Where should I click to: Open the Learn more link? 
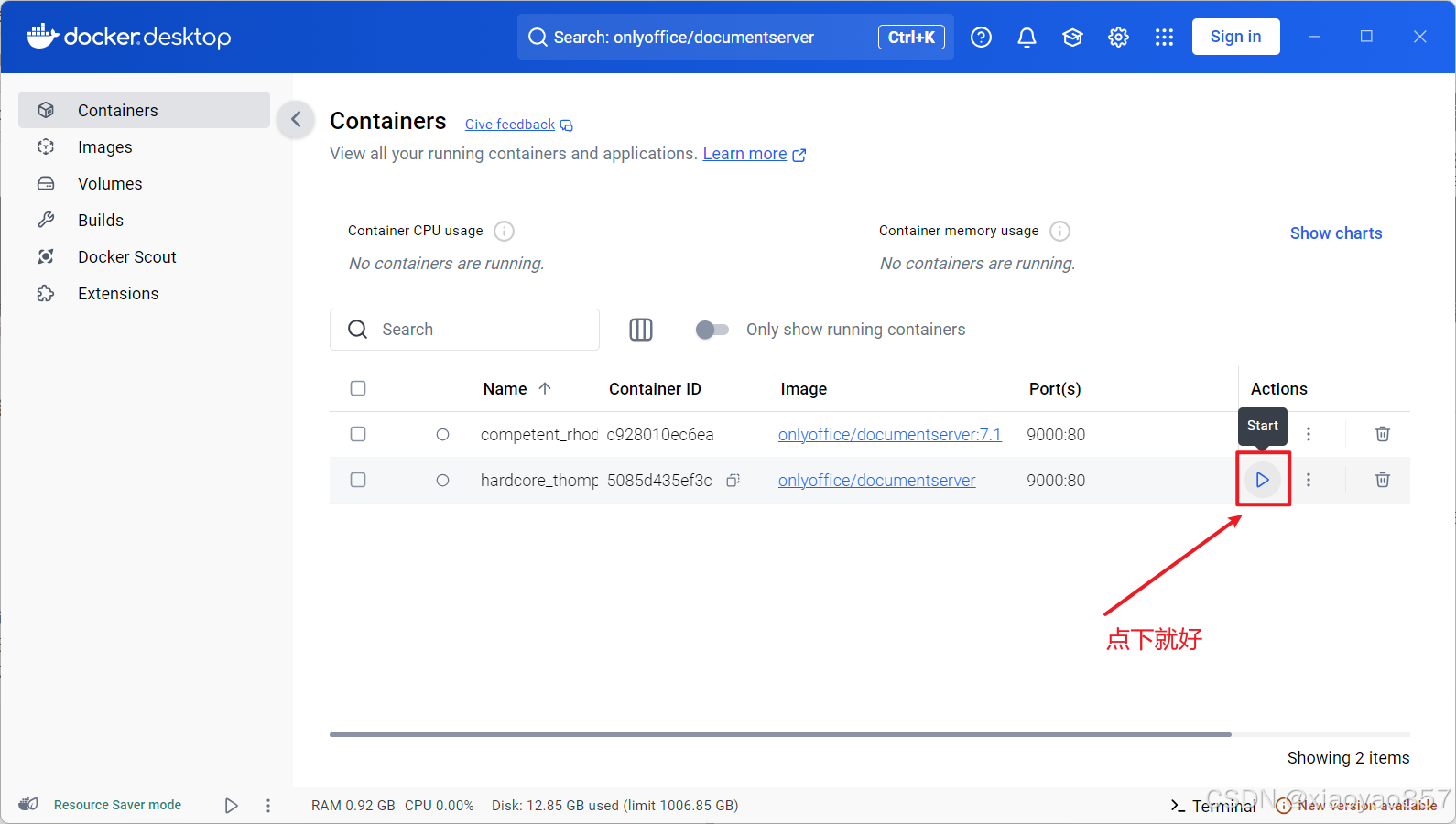click(x=754, y=154)
